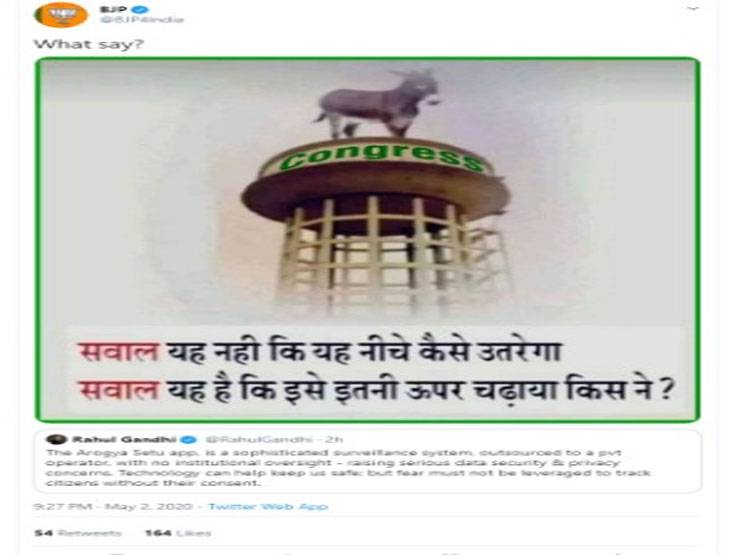
Task: Click the "What say?" tweet text
Action: [88, 44]
